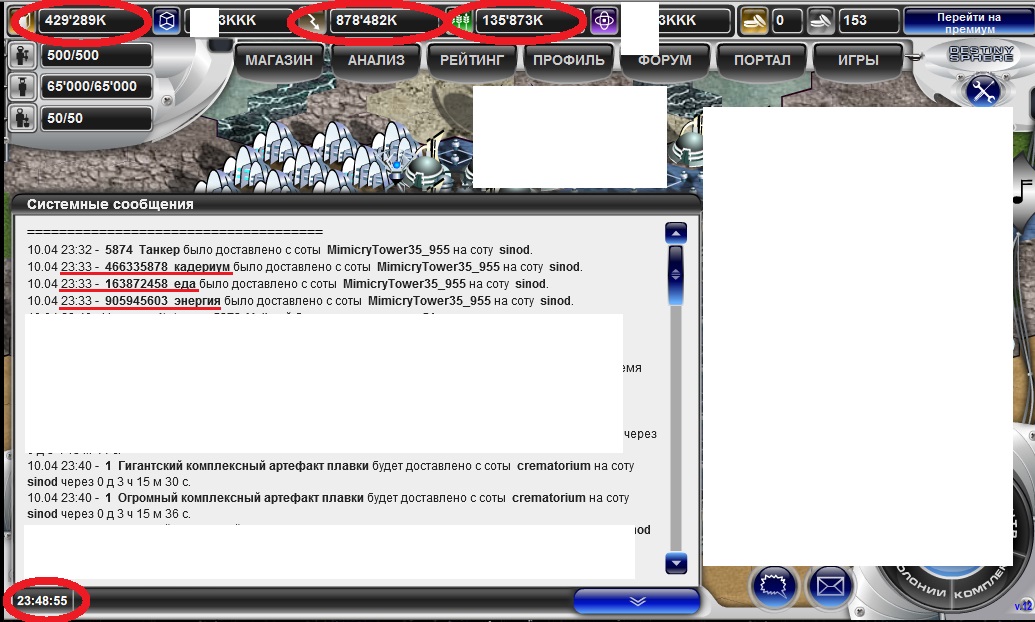The image size is (1035, 622).
Task: Click the 23:48:55 game clock
Action: tap(42, 601)
